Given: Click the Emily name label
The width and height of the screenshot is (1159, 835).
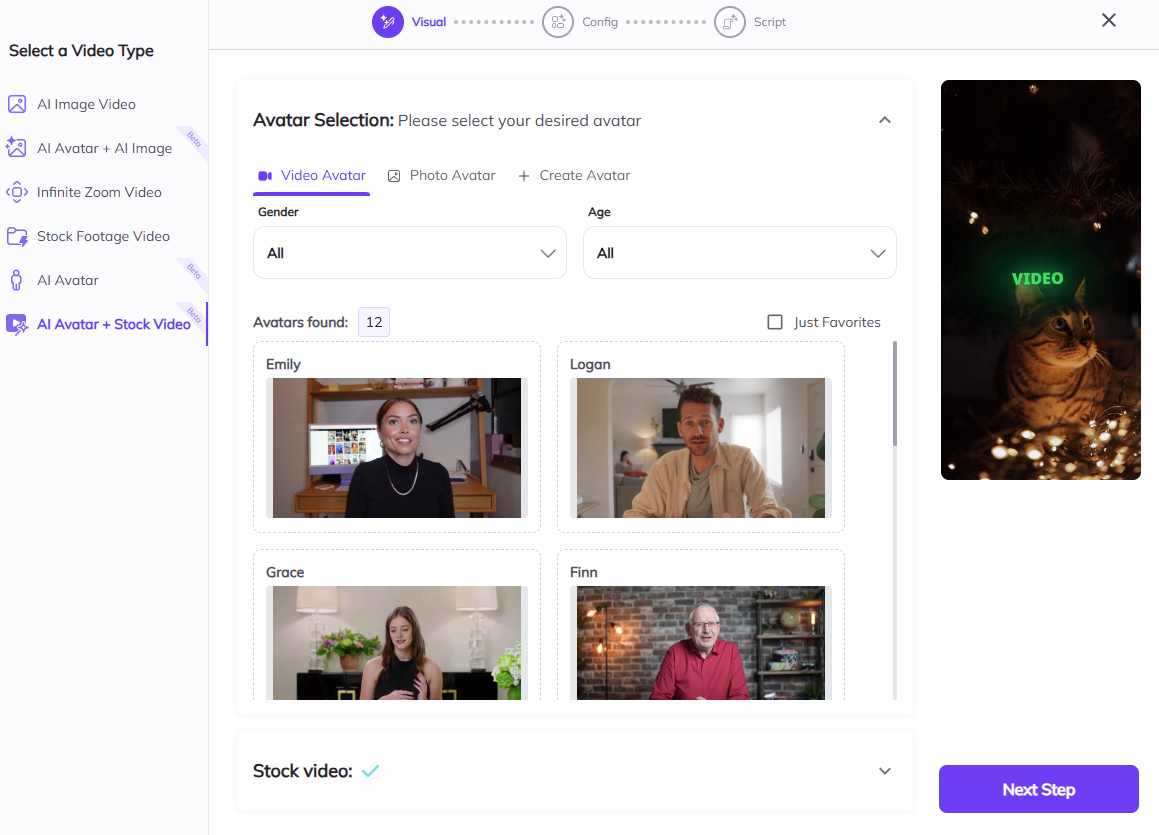Looking at the screenshot, I should (283, 364).
